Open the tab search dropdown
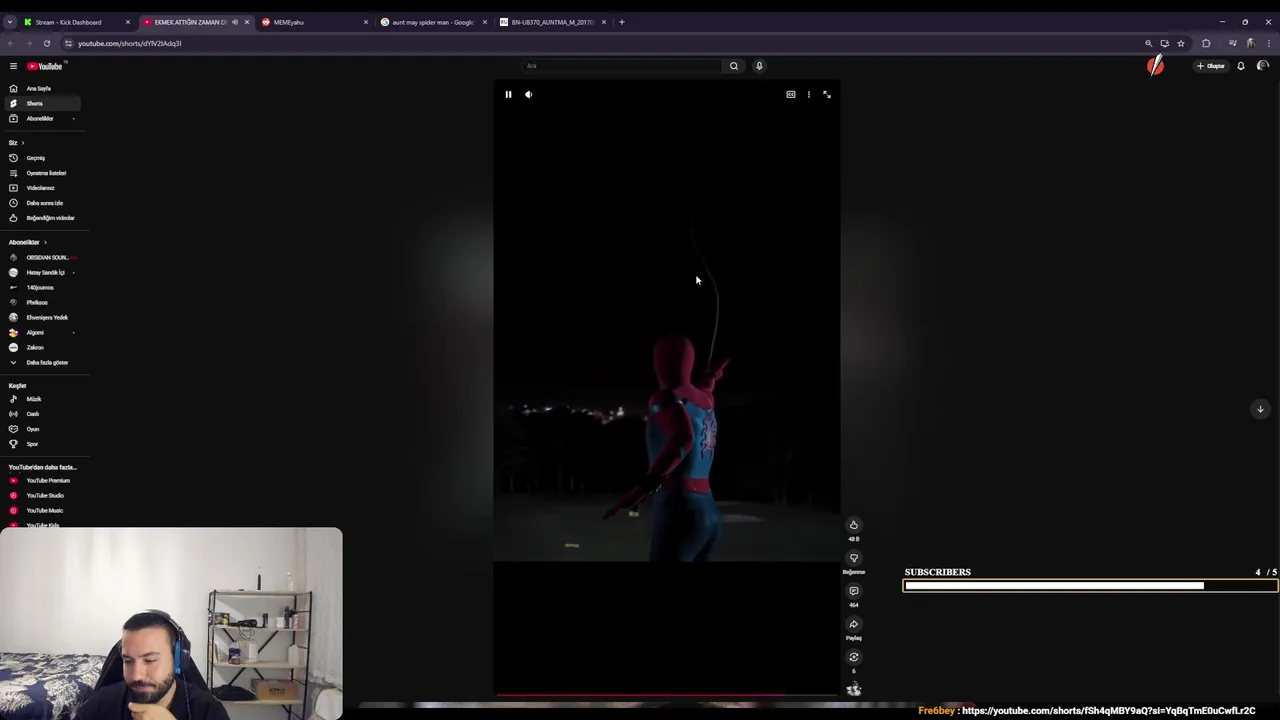This screenshot has width=1280, height=720. (10, 22)
